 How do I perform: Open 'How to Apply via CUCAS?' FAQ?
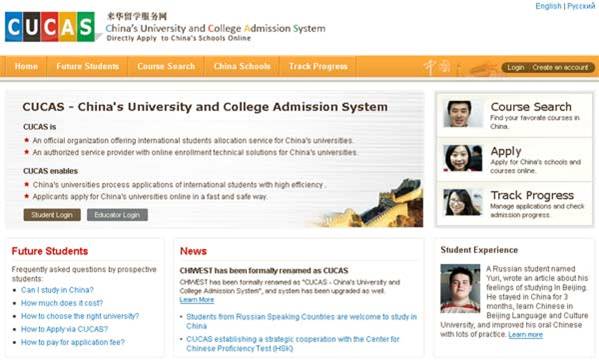point(65,329)
